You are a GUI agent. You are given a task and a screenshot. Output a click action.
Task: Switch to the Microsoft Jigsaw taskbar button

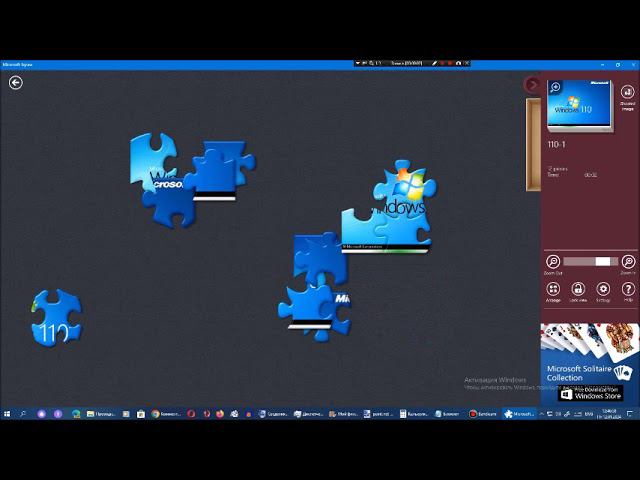click(519, 414)
